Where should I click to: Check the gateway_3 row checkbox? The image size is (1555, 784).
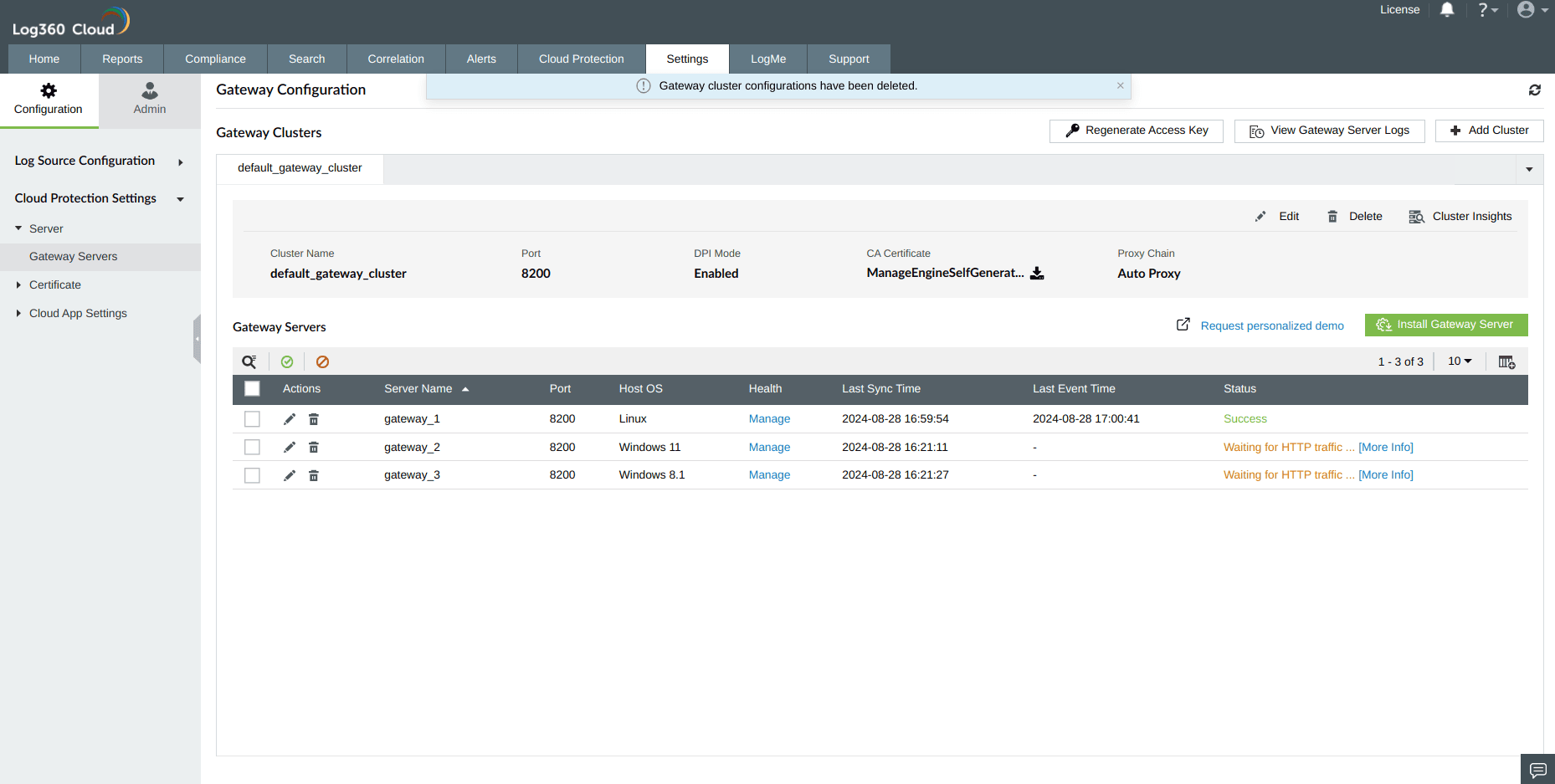tap(252, 474)
